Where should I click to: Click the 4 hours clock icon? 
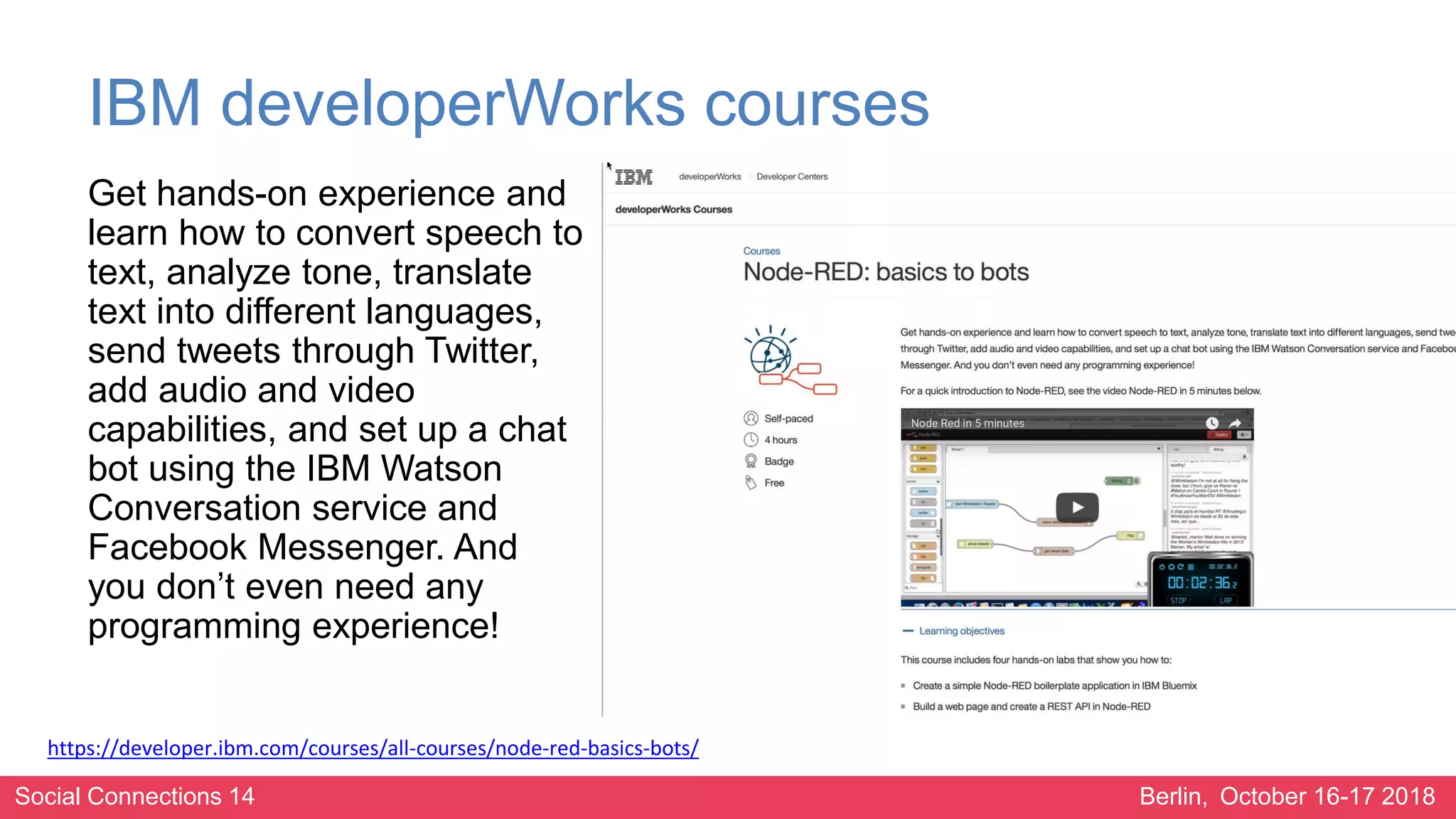coord(751,439)
